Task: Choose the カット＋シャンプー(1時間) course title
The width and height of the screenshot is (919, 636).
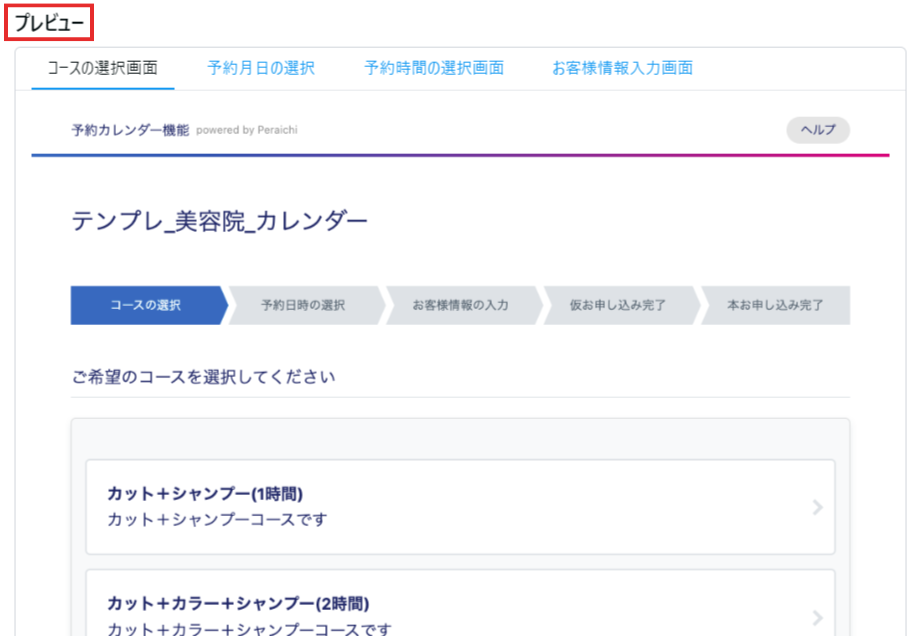Action: (205, 494)
